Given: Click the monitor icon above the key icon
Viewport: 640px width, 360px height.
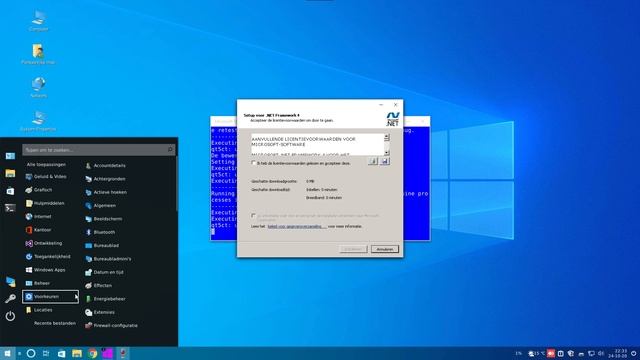Looking at the screenshot, I should pyautogui.click(x=10, y=281).
